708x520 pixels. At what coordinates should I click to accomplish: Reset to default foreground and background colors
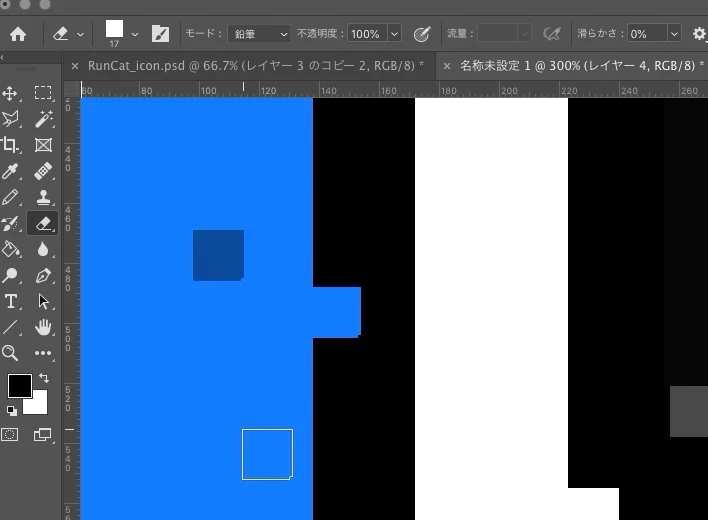12,411
